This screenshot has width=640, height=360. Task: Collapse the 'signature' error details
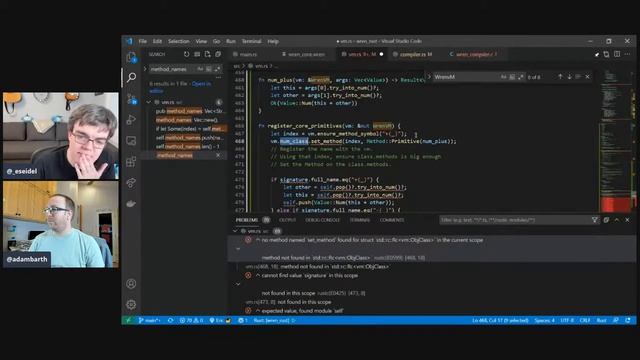coord(238,284)
